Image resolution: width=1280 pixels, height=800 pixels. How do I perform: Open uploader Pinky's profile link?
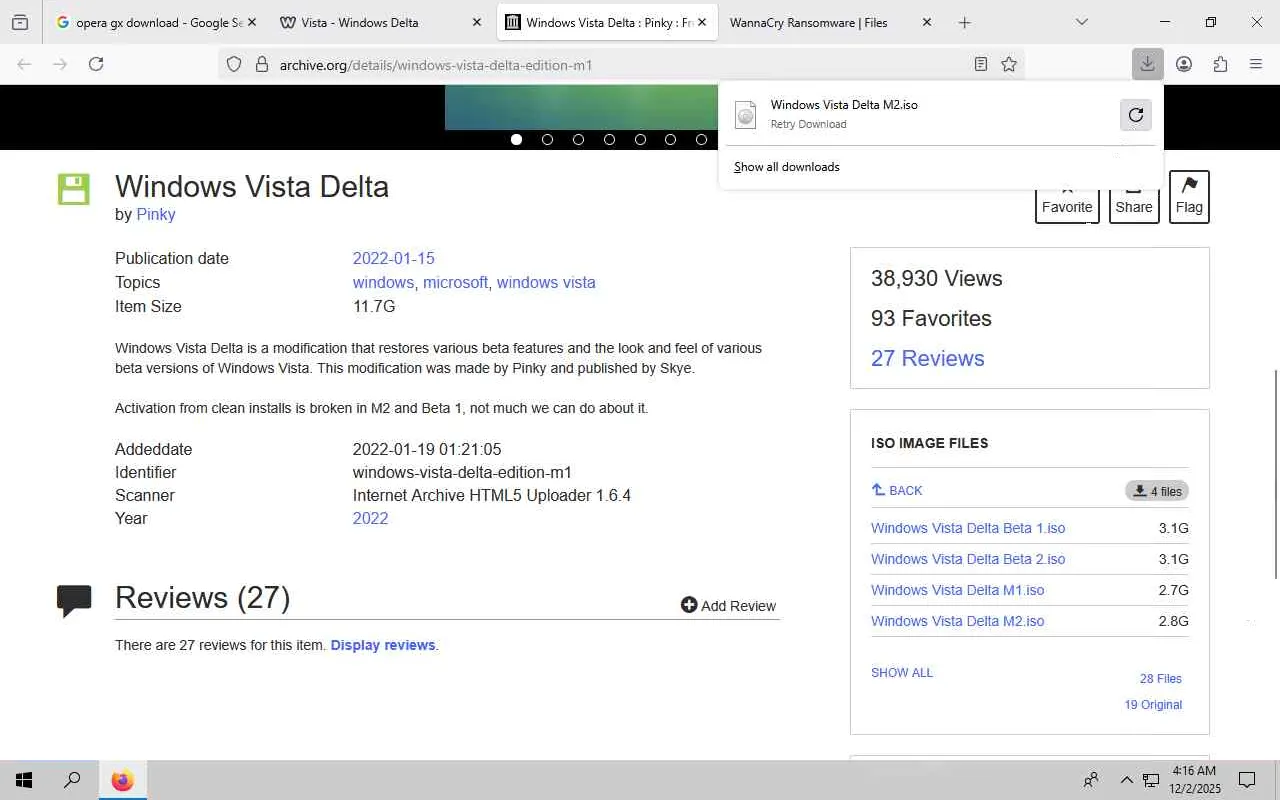point(156,214)
